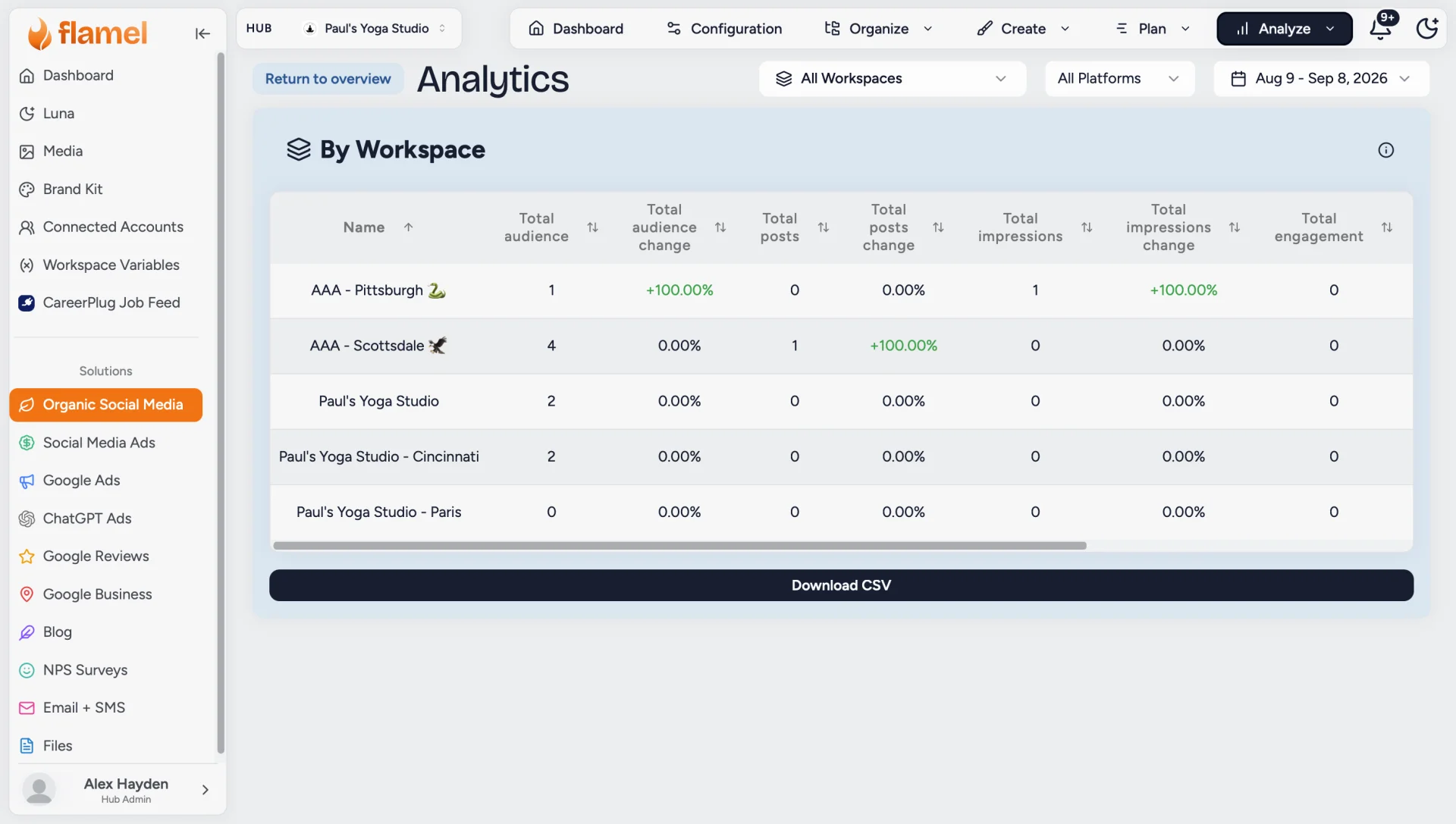Click Download CSV button

point(841,585)
